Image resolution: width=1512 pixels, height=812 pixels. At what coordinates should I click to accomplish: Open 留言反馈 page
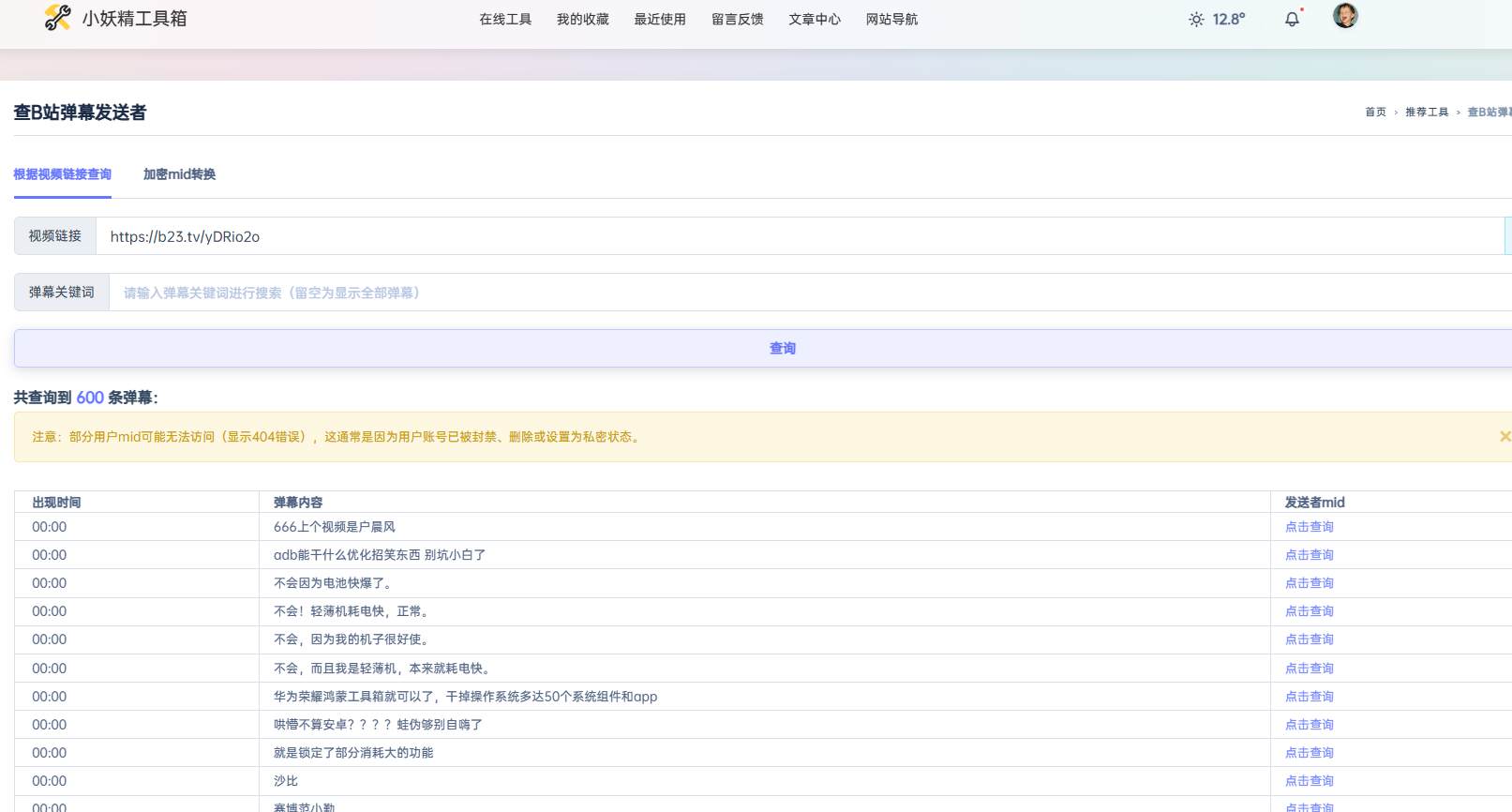tap(737, 20)
